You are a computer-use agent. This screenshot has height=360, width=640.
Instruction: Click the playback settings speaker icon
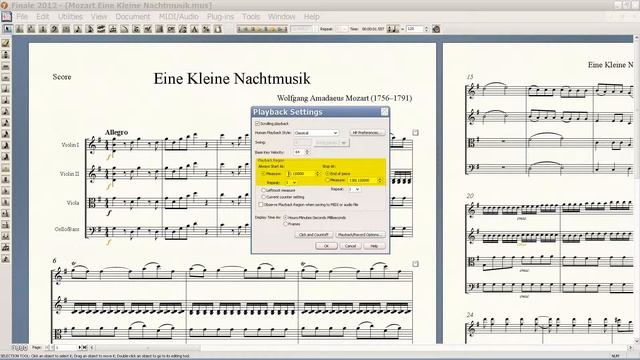(x=436, y=29)
